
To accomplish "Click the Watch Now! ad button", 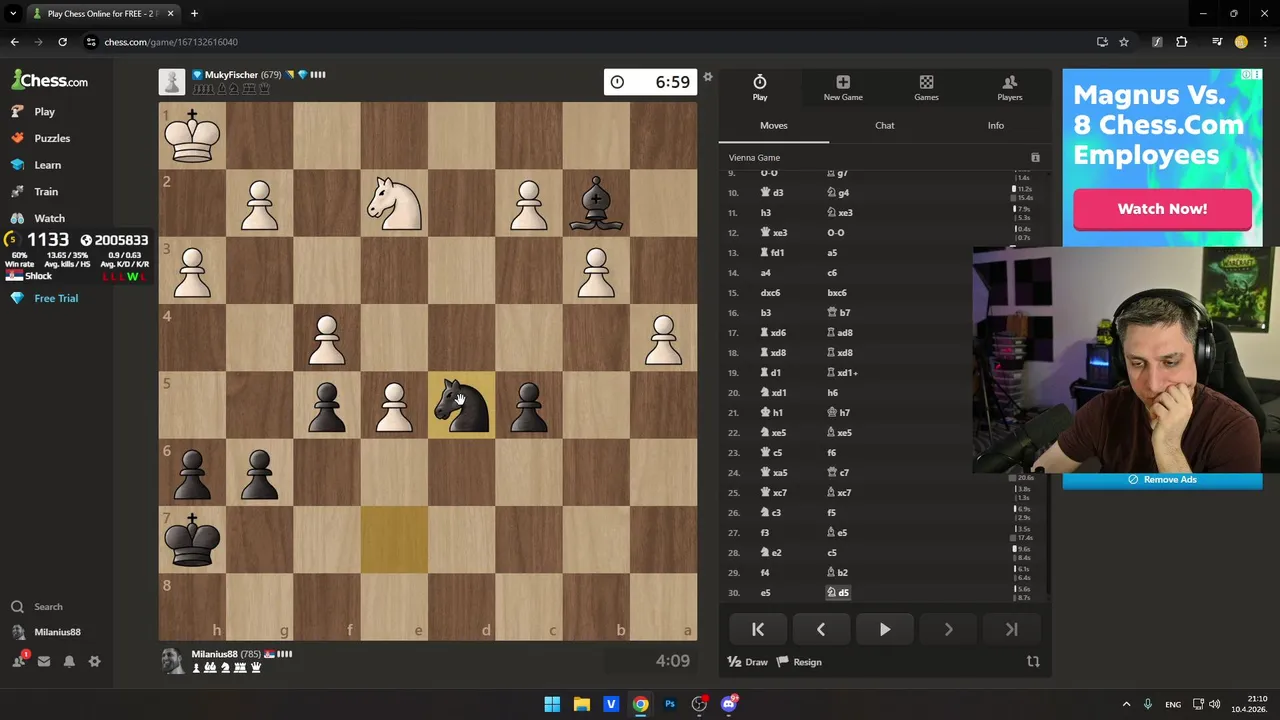I will (x=1162, y=209).
